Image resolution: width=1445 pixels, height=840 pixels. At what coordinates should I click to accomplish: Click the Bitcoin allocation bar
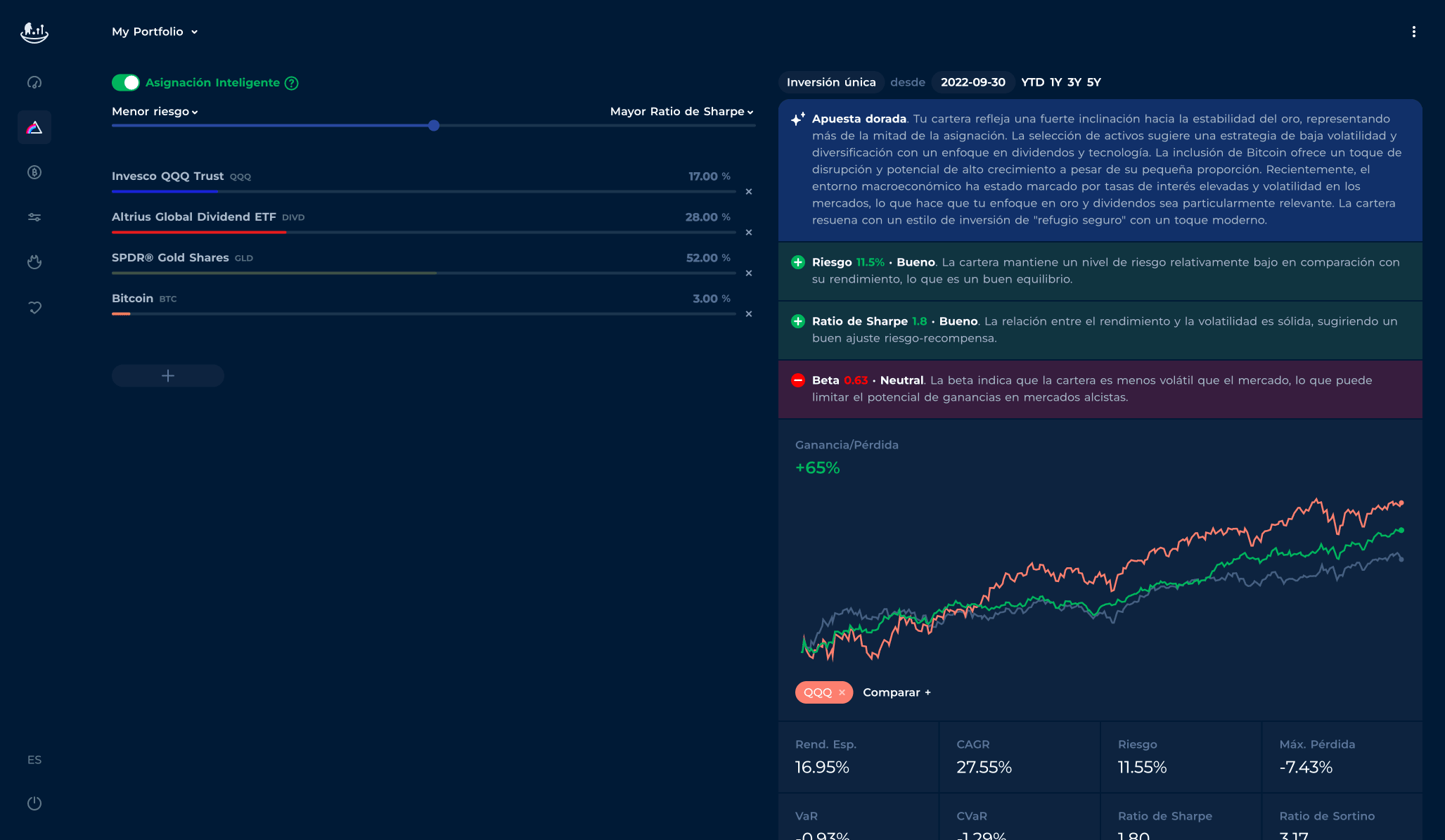click(x=423, y=314)
